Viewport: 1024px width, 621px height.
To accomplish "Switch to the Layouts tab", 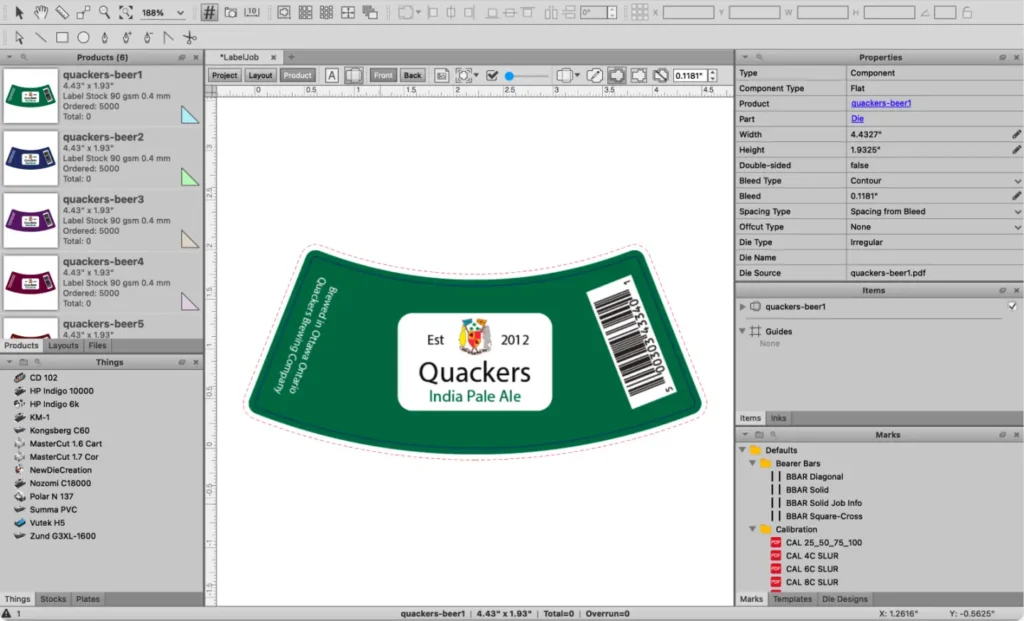I will point(62,344).
